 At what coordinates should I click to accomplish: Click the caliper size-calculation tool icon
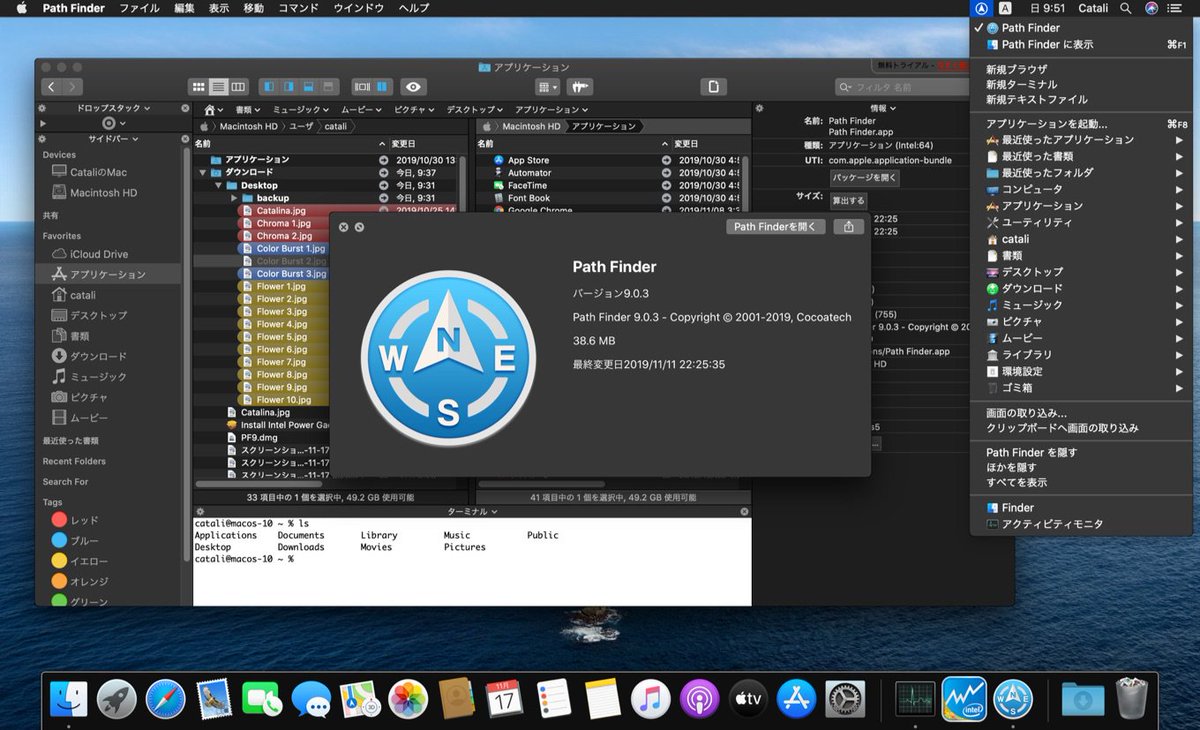581,87
